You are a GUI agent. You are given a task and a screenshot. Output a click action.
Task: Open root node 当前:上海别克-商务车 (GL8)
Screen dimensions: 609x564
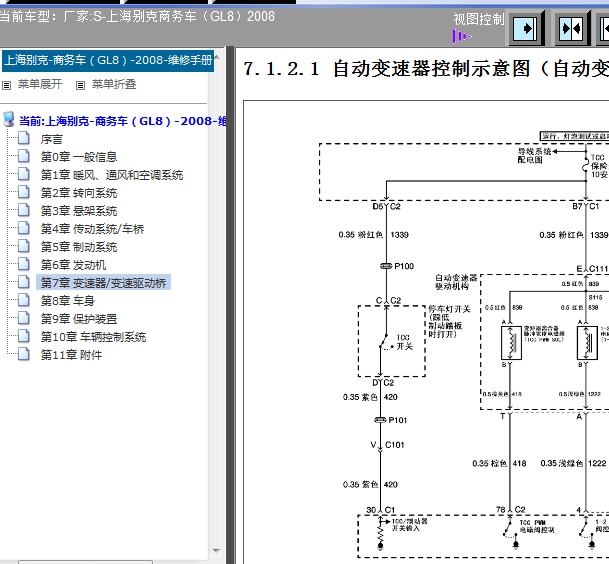[x=123, y=121]
